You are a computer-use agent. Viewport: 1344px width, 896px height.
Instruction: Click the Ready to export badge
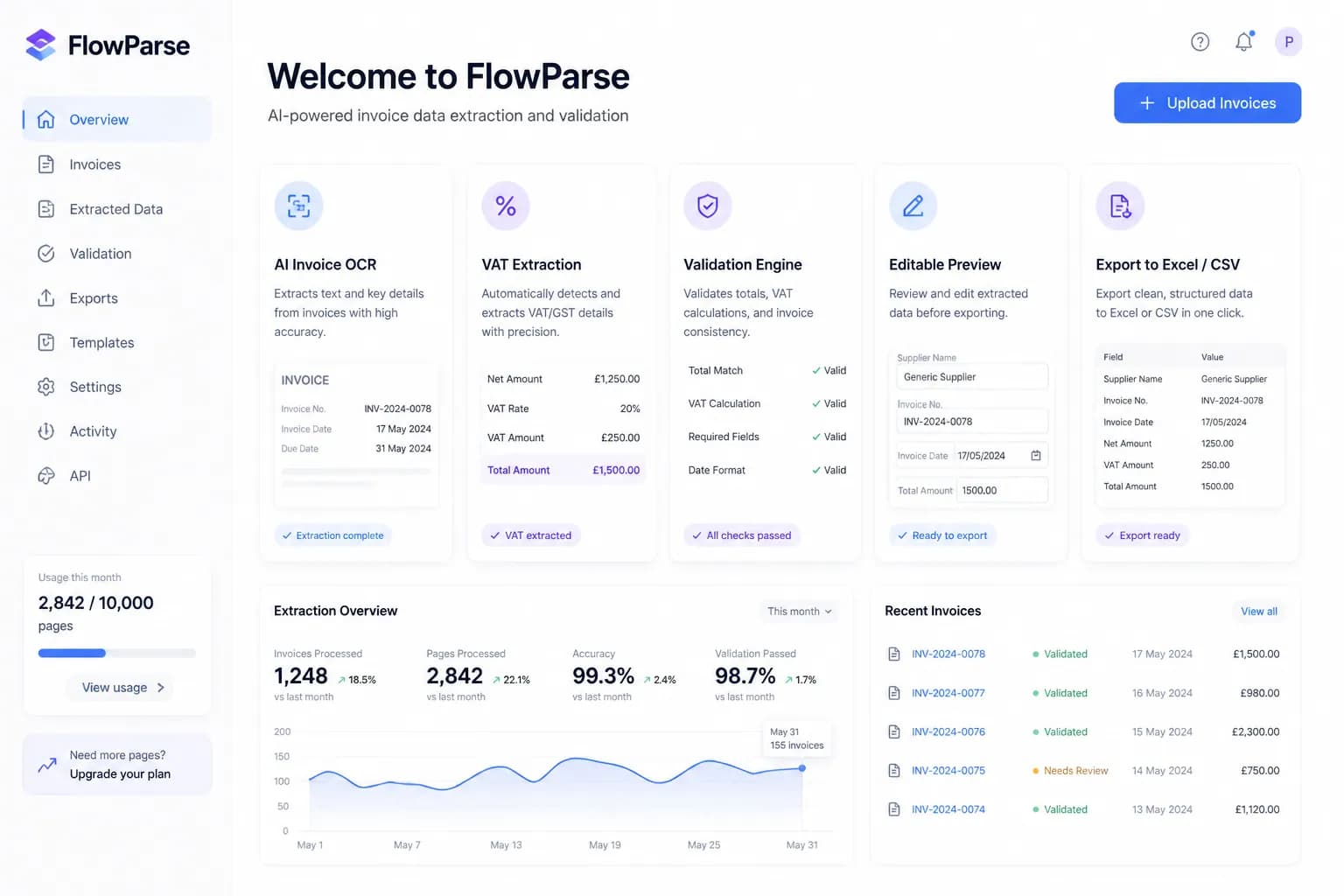click(x=942, y=535)
